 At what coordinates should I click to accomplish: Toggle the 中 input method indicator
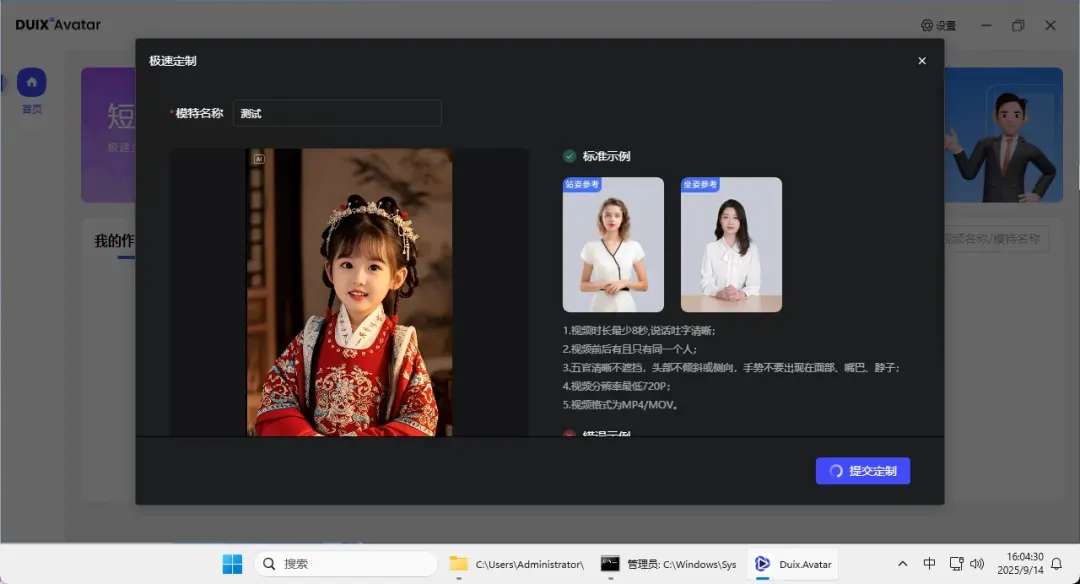(929, 564)
